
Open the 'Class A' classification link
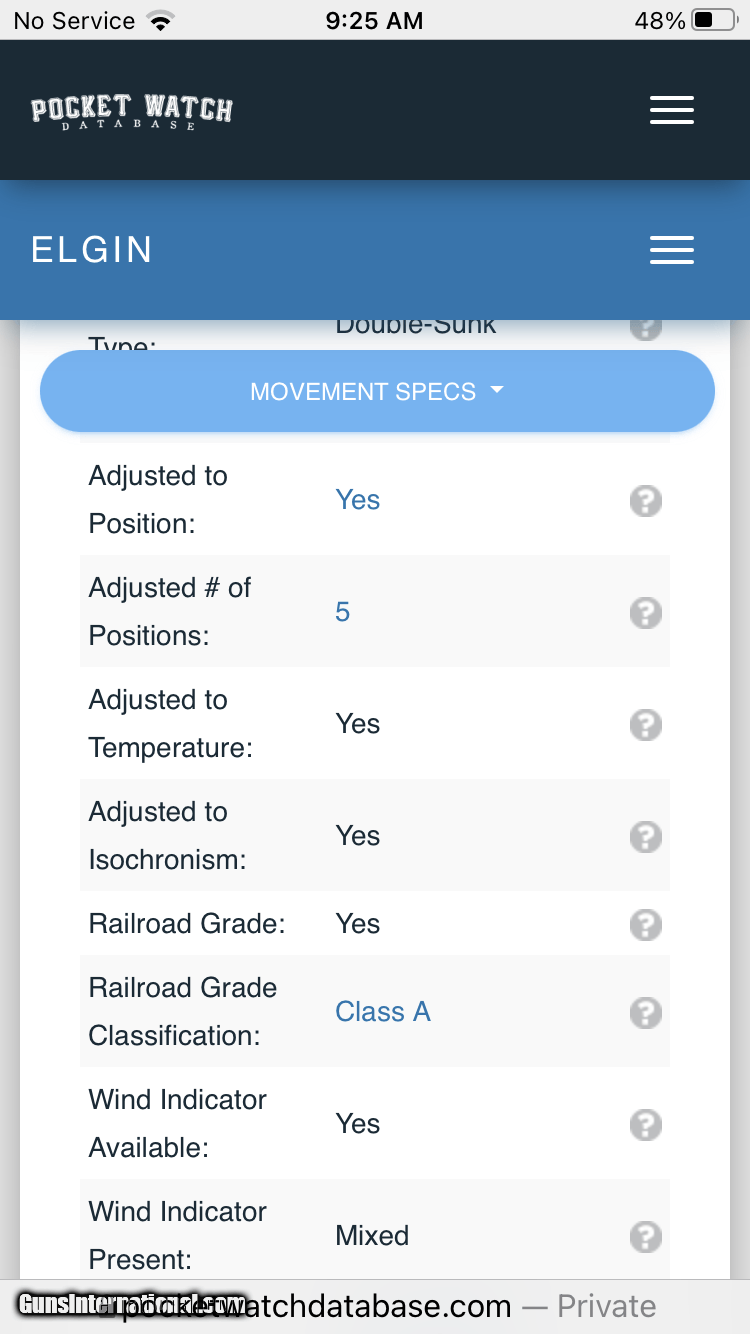[382, 1012]
